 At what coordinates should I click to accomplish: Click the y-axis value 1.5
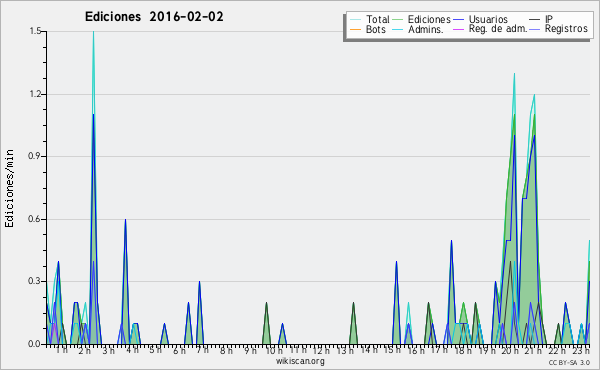tap(36, 31)
